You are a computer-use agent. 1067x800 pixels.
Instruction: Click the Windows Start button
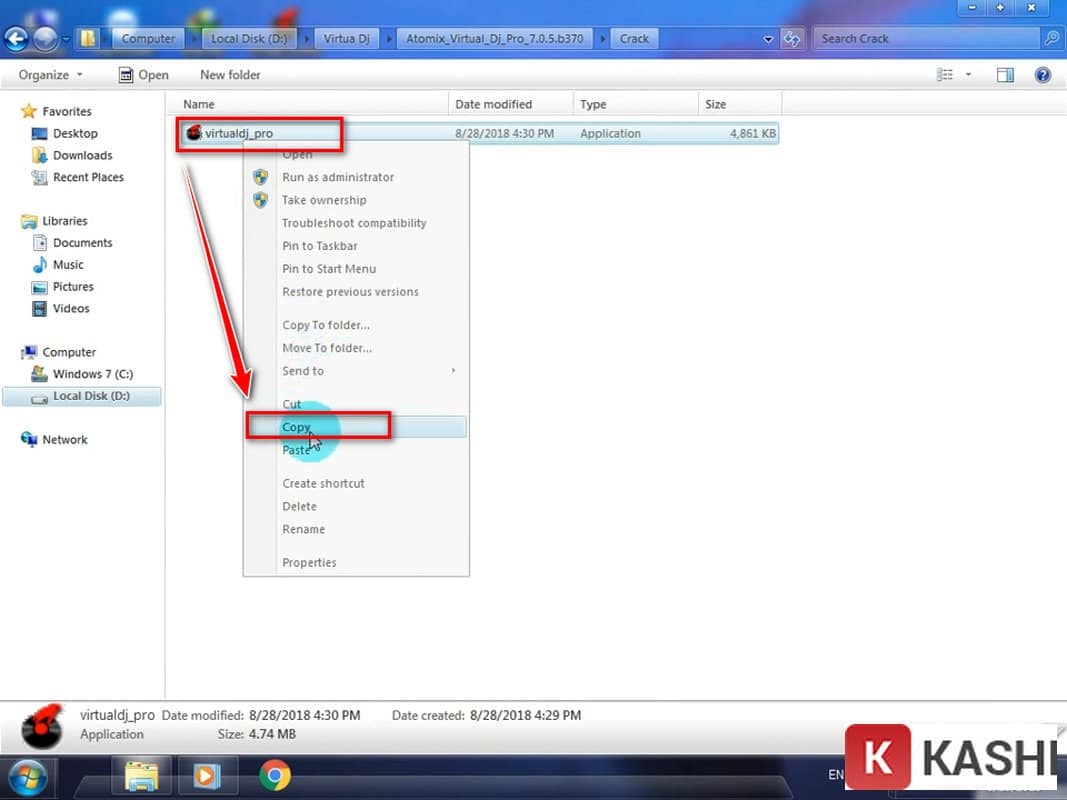click(30, 776)
